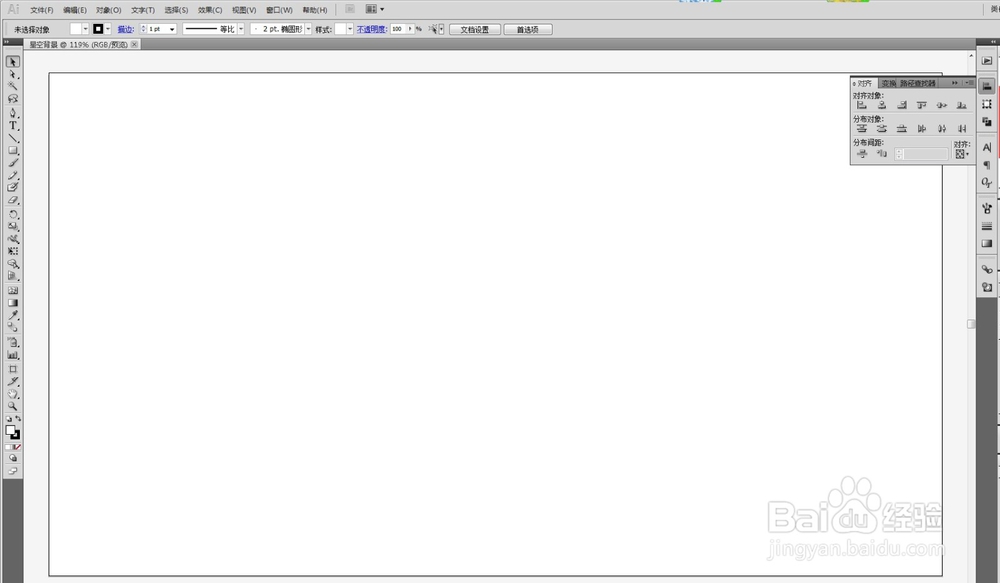Image resolution: width=1000 pixels, height=583 pixels.
Task: Switch to 路径查找器 tab
Action: click(918, 84)
